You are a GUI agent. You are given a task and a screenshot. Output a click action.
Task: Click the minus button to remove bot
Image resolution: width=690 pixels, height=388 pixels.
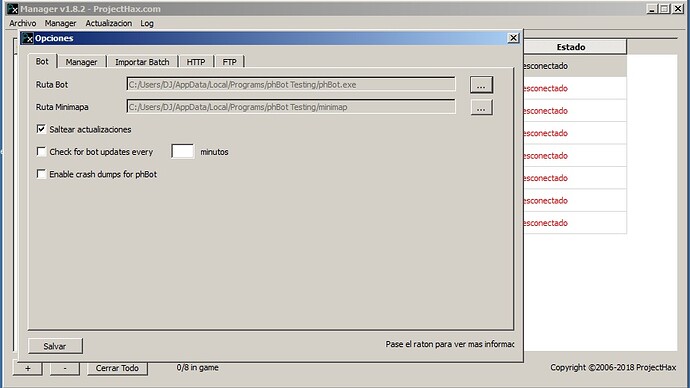point(65,368)
